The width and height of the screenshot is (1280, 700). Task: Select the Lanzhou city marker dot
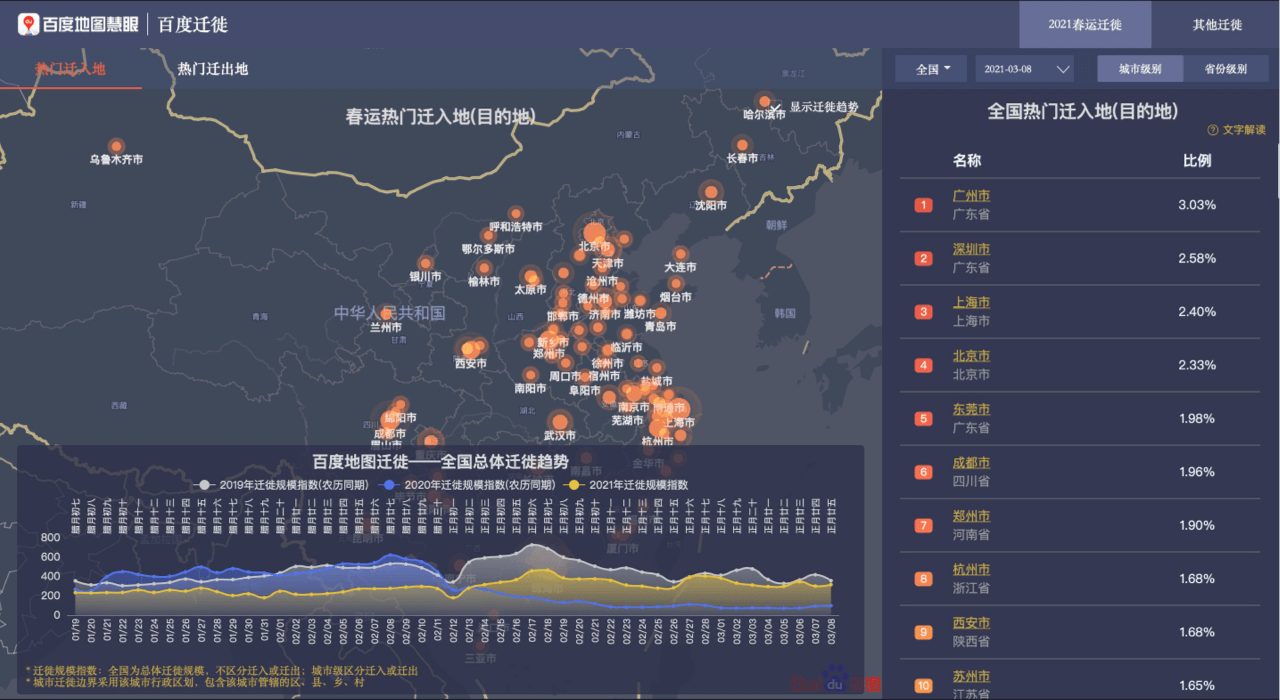[386, 313]
